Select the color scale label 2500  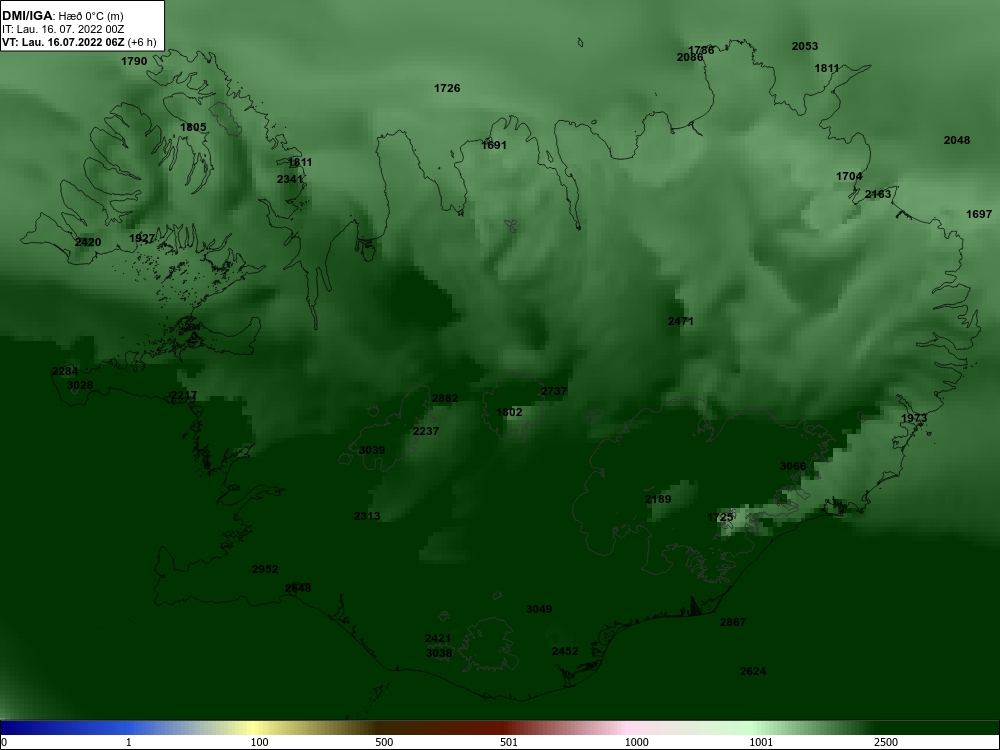(886, 742)
